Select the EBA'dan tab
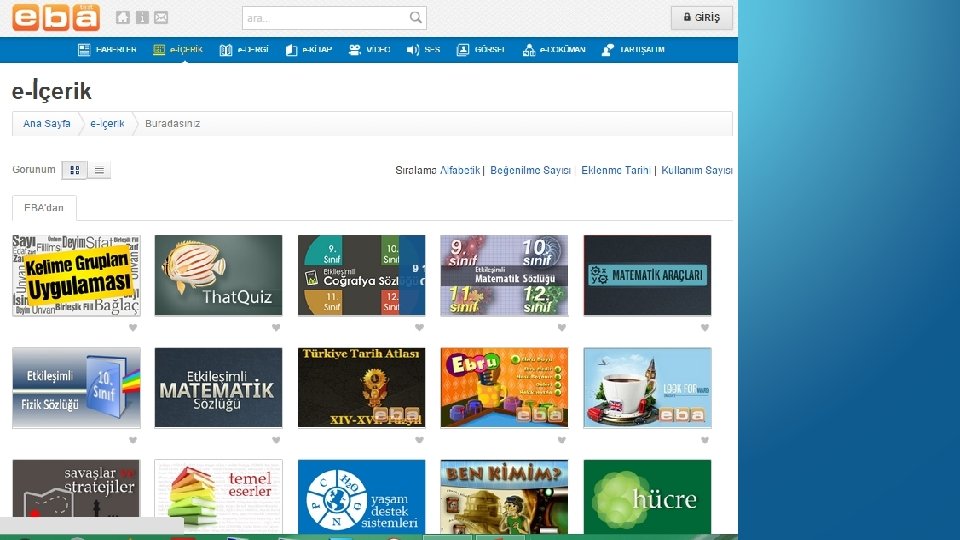Viewport: 960px width, 540px height. pyautogui.click(x=44, y=208)
